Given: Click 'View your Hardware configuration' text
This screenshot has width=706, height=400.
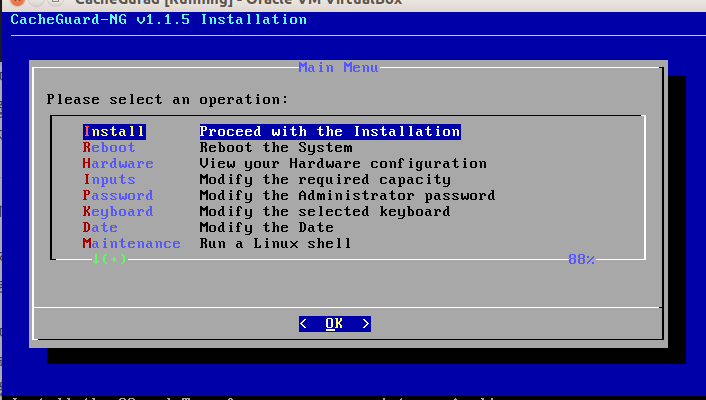Looking at the screenshot, I should [x=343, y=164].
